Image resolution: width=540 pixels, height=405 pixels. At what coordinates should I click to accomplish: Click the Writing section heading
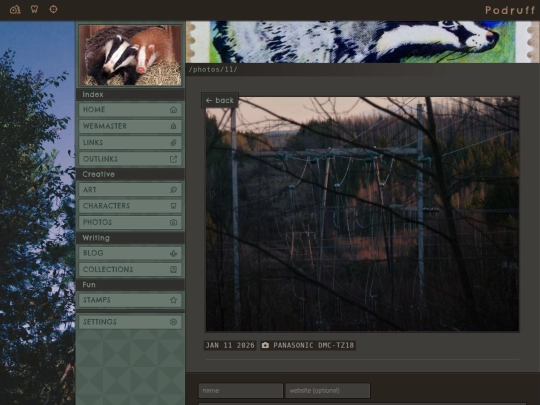click(x=96, y=238)
